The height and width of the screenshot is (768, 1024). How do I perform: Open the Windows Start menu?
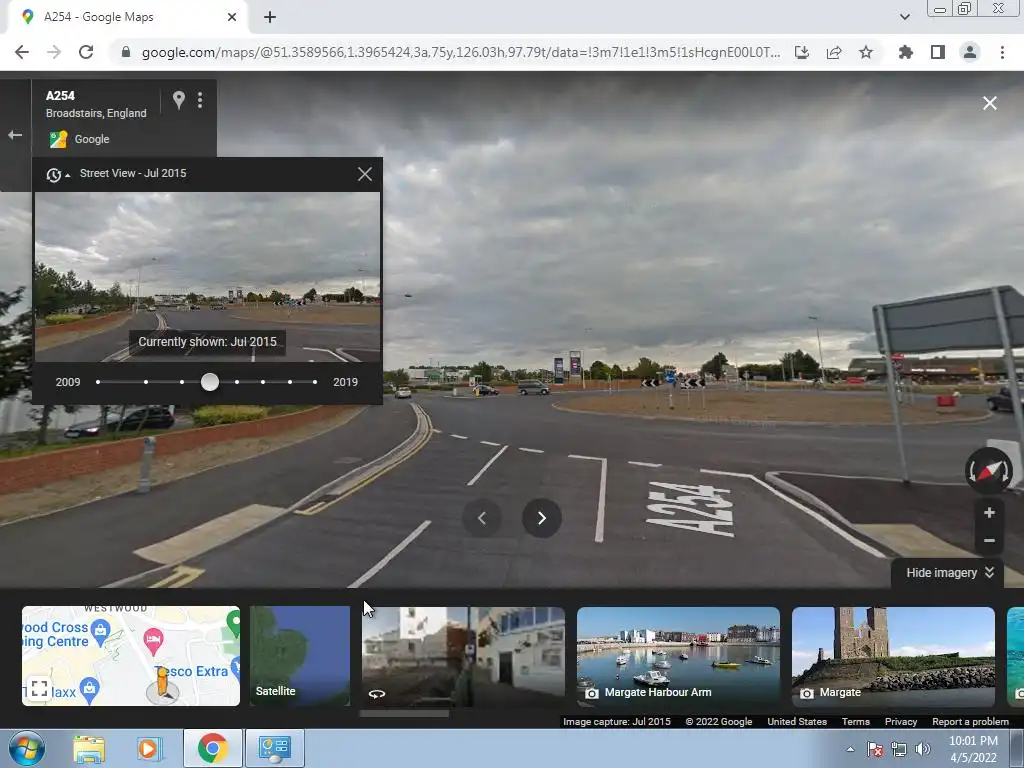coord(26,748)
